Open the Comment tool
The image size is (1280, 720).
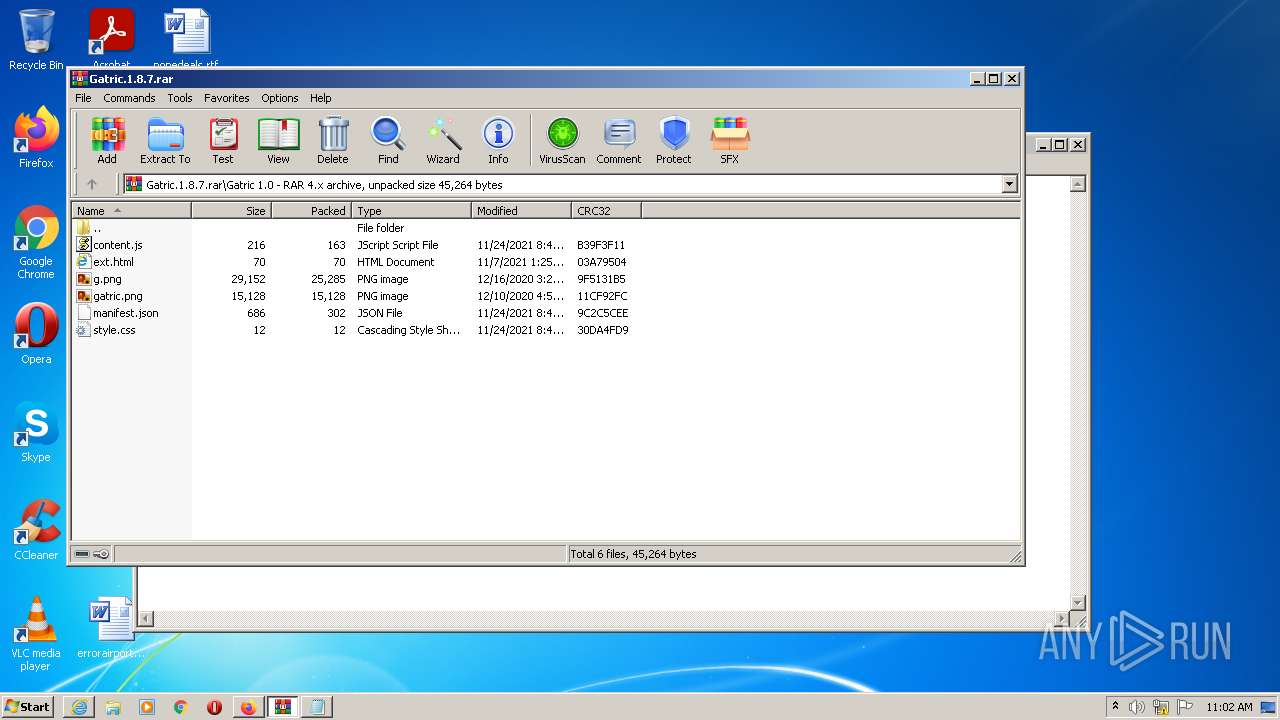tap(619, 141)
